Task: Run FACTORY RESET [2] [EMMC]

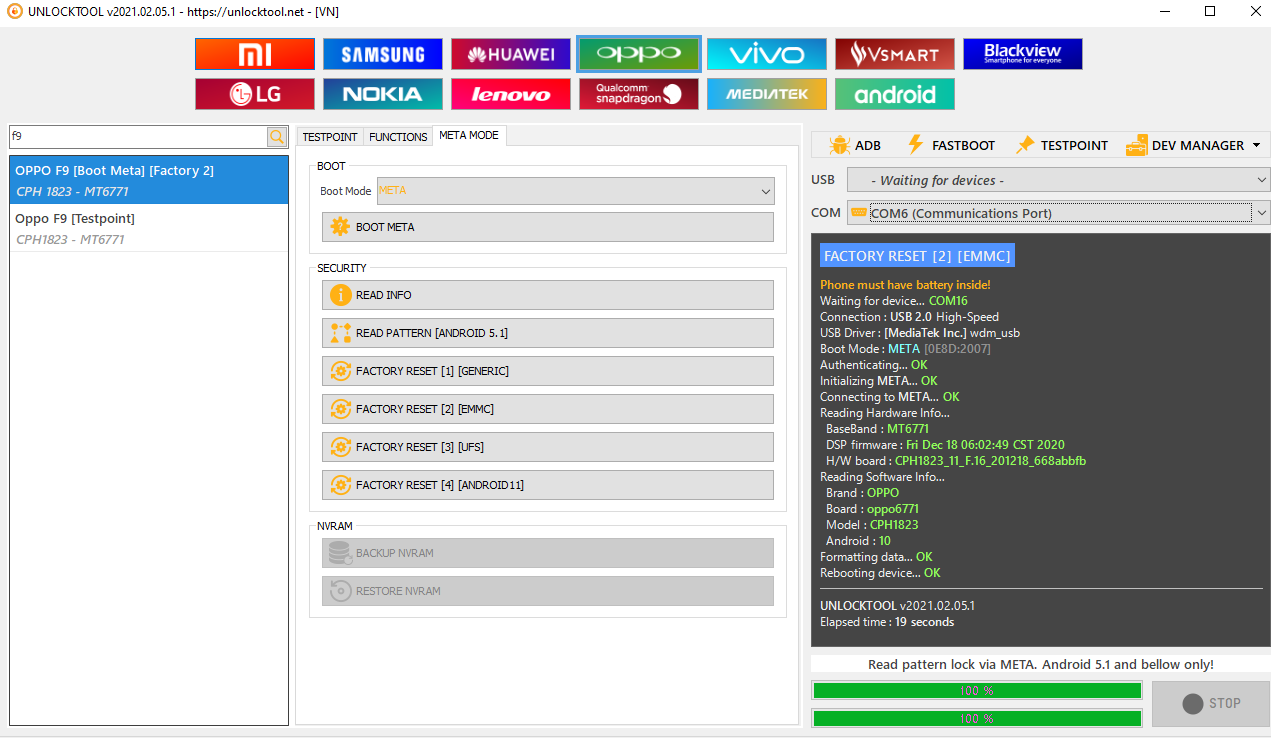Action: click(x=548, y=409)
